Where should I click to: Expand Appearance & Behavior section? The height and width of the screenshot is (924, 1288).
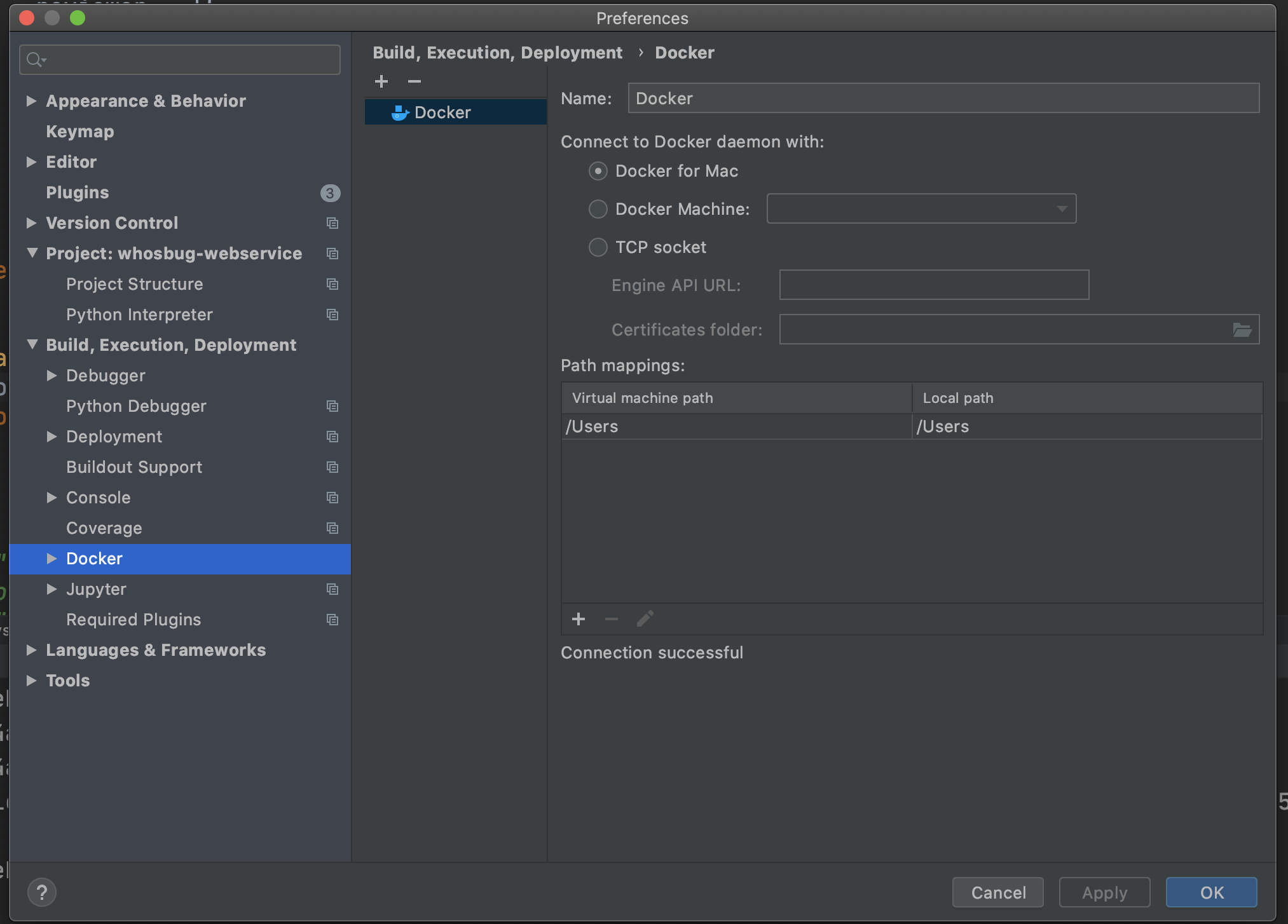31,101
